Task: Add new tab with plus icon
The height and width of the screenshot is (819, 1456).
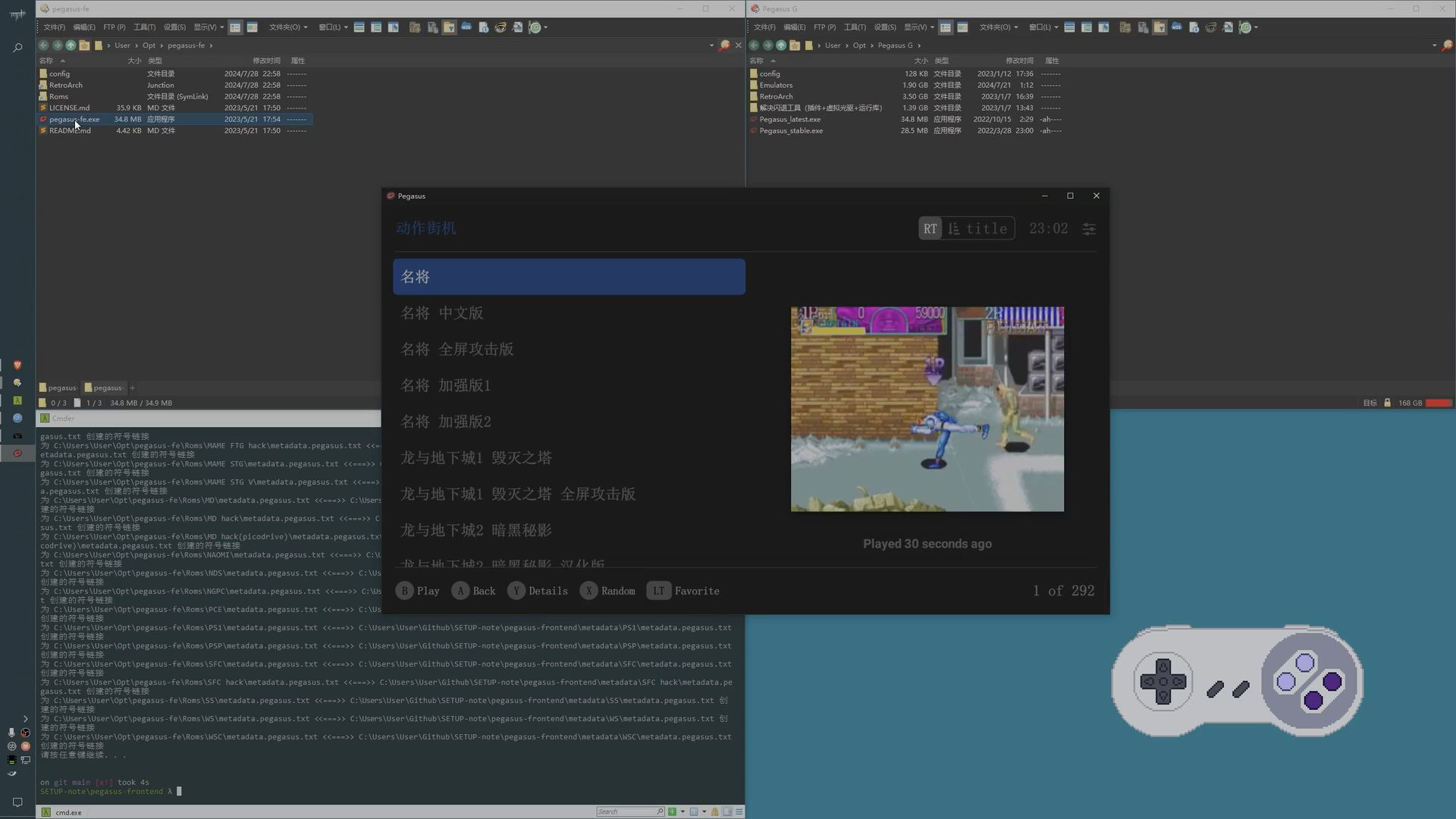Action: click(132, 388)
